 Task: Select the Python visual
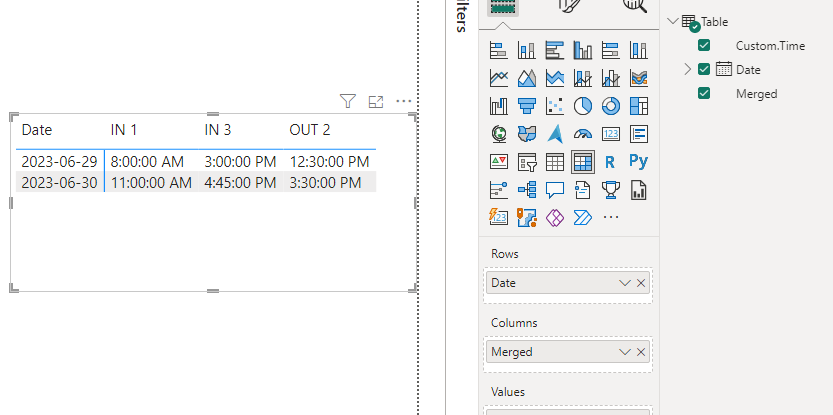(x=639, y=162)
